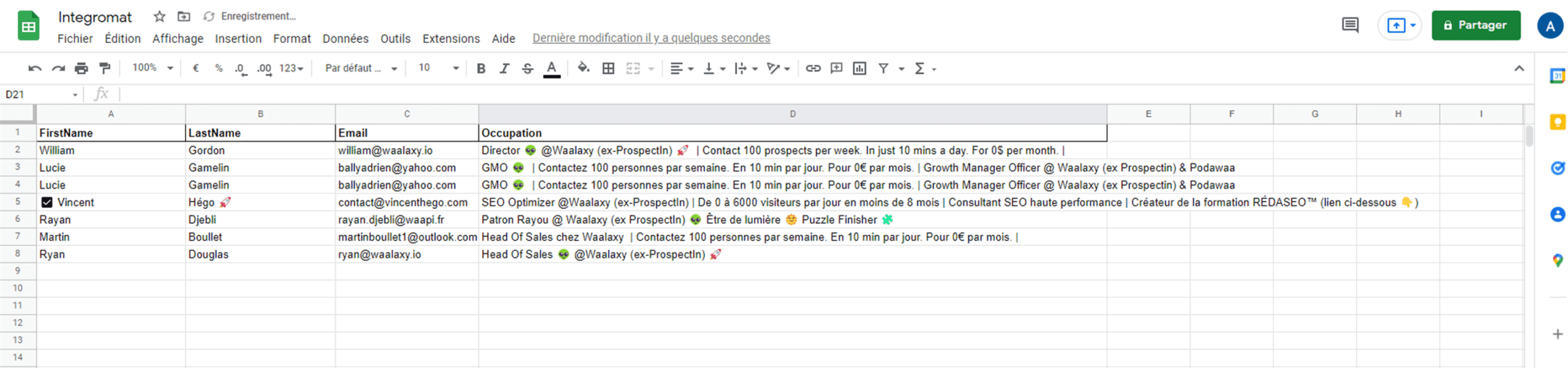Decrease decimal places
This screenshot has width=1568, height=368.
(241, 69)
